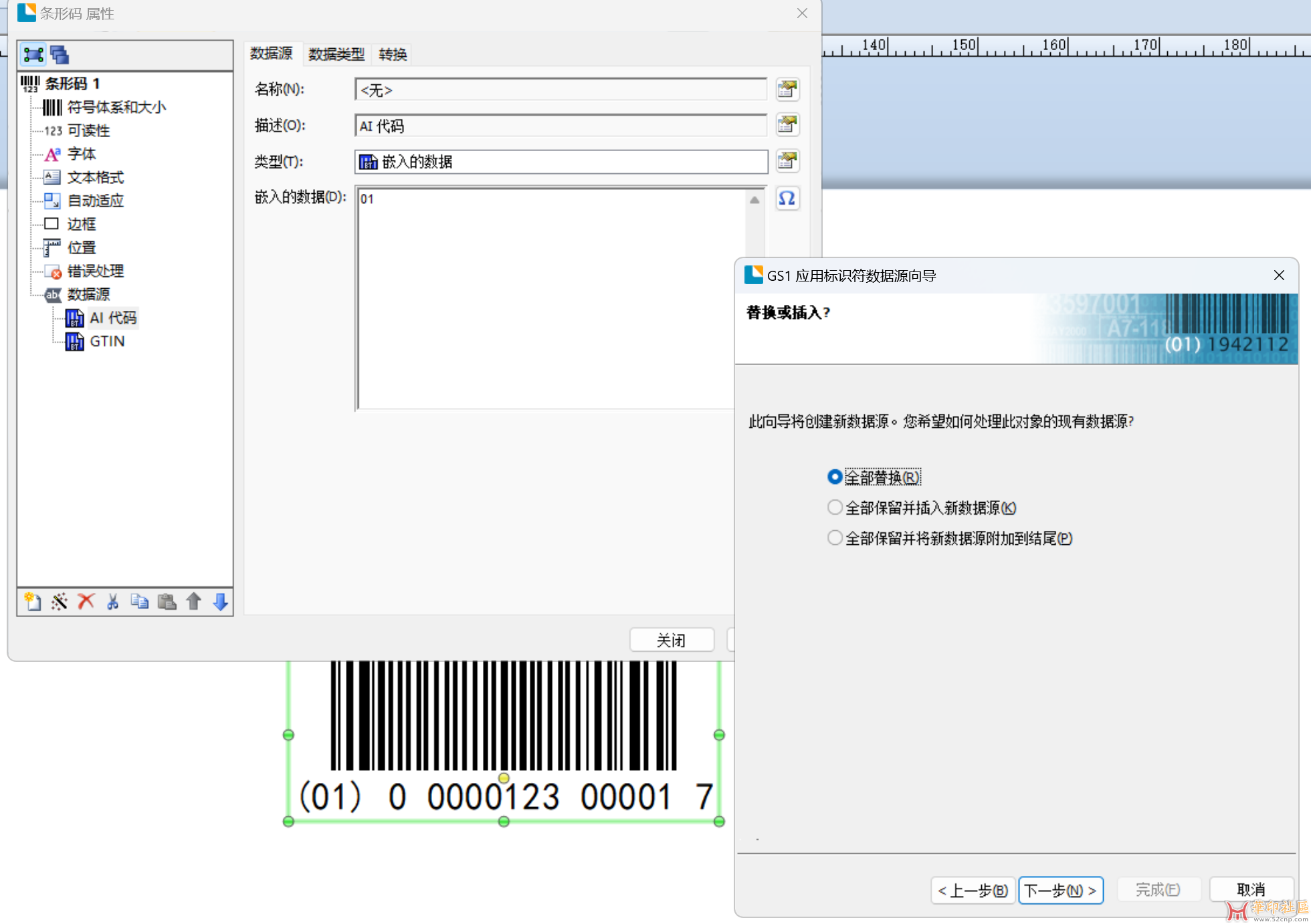Screen dimensions: 1311x924
Task: Switch to the 转换 tab
Action: 393,54
